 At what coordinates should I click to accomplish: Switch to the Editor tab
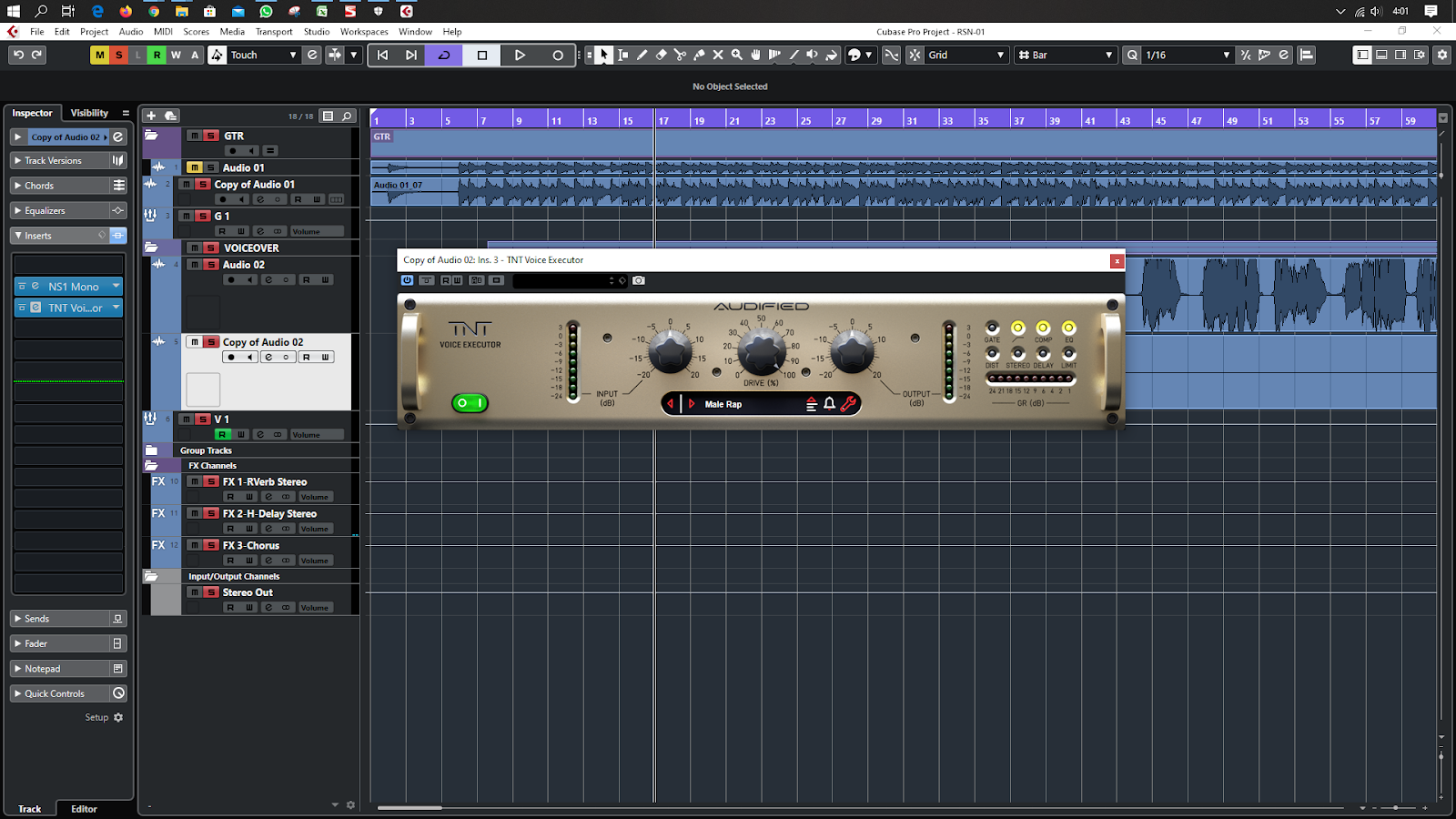tap(84, 809)
